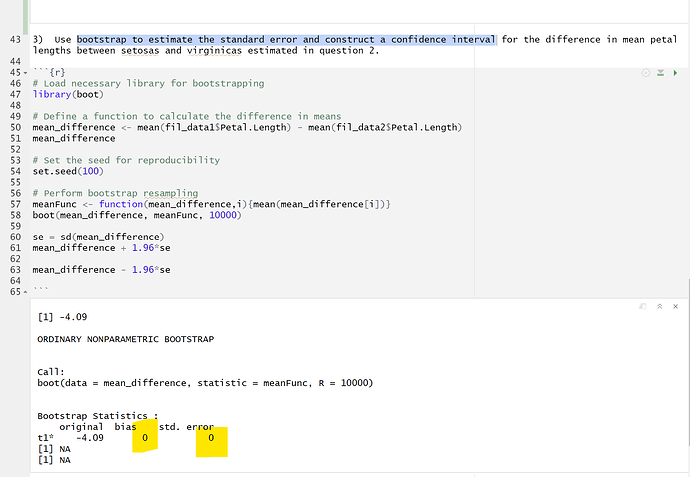Click line number 60 in the gutter
690x477 pixels.
point(15,237)
